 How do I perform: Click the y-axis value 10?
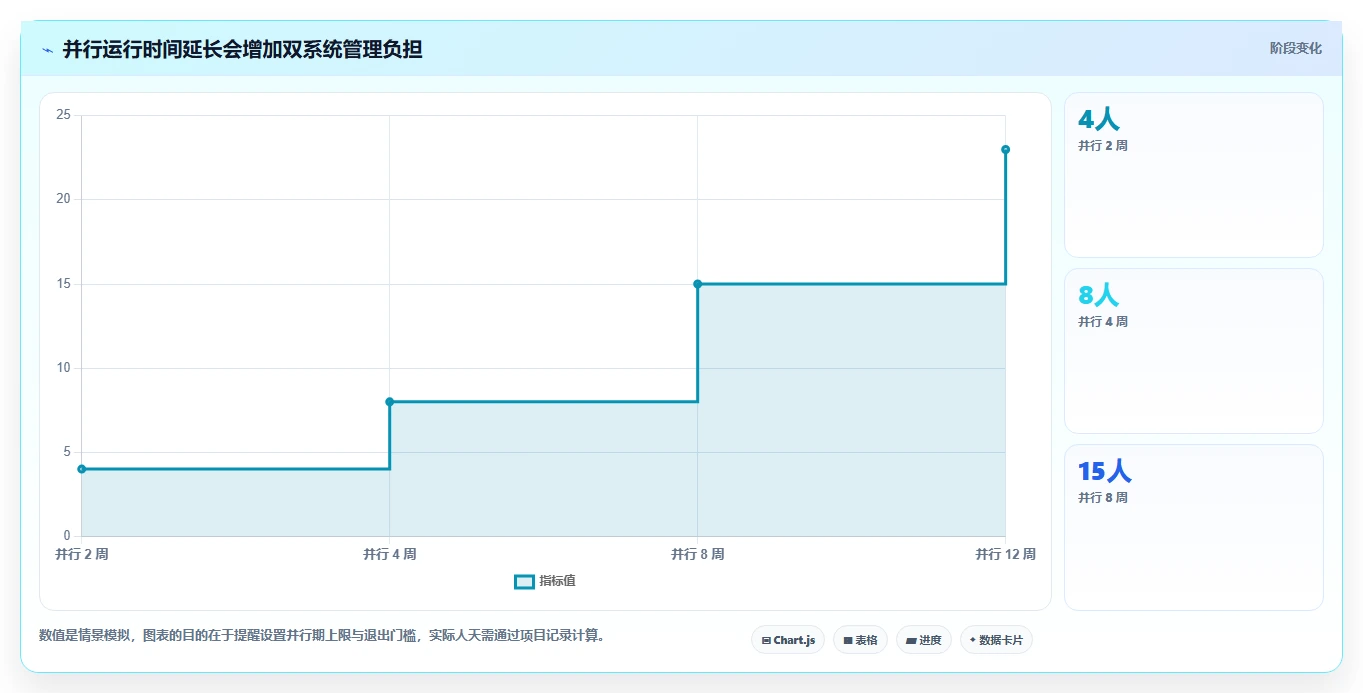point(63,368)
